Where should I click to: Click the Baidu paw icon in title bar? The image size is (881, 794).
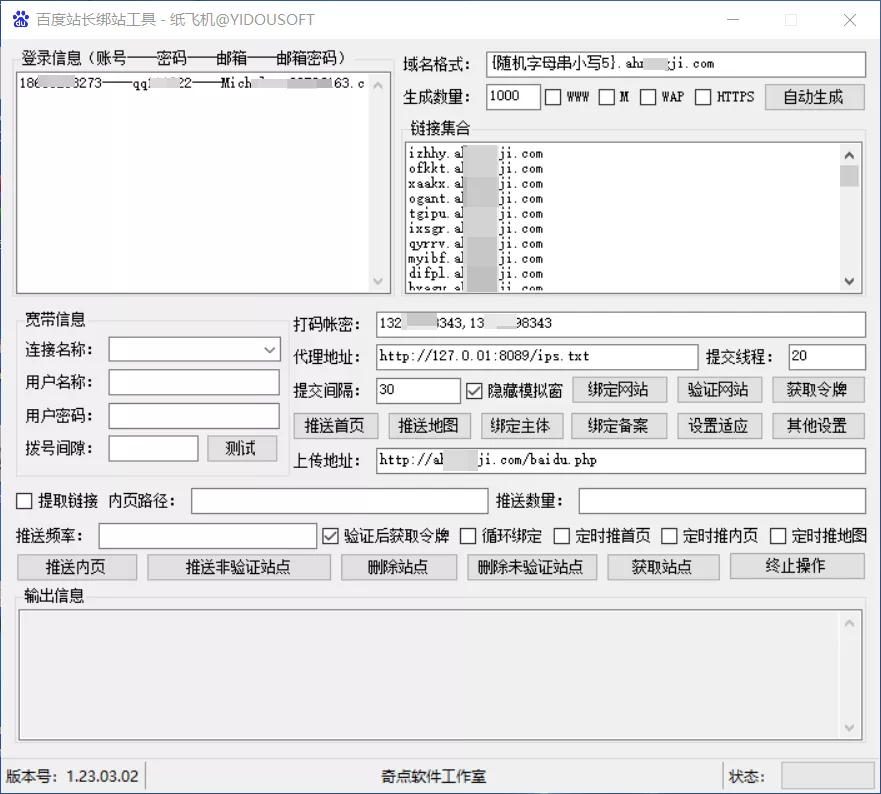[x=21, y=19]
